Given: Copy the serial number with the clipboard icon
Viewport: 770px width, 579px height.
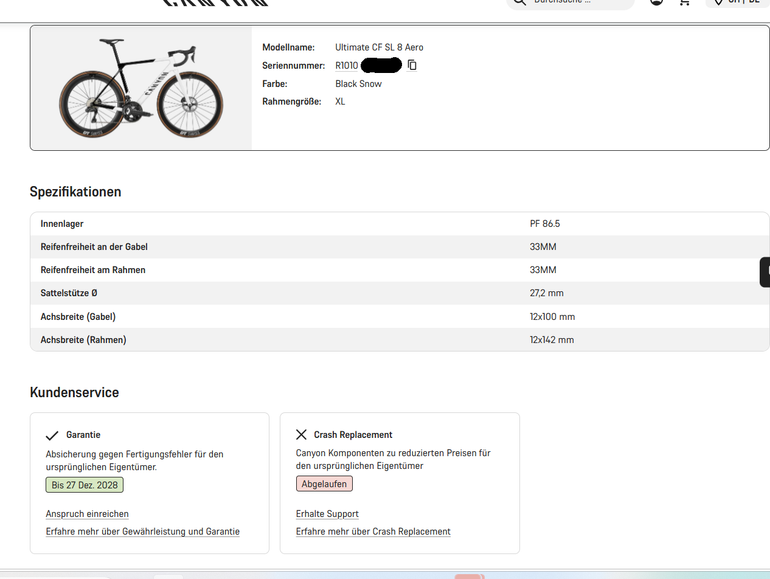Looking at the screenshot, I should tap(412, 65).
